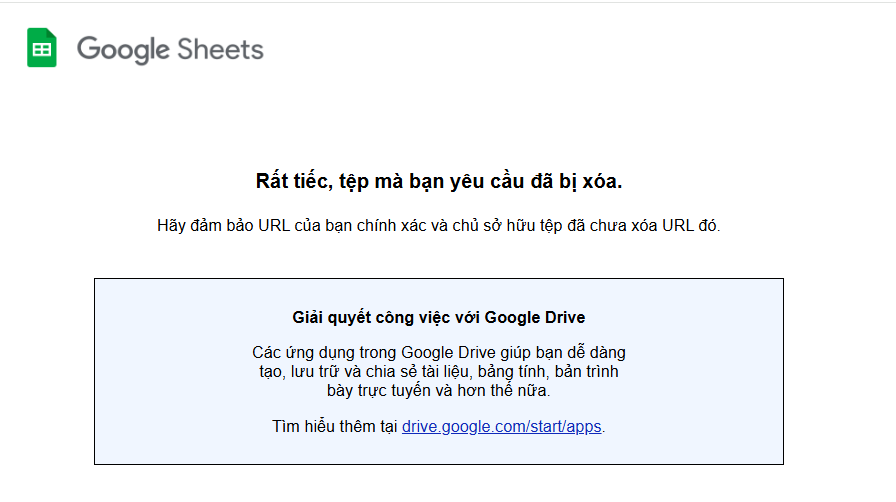Viewport: 896px width, 502px height.
Task: Open the drive.google.com/start/apps link
Action: 501,427
